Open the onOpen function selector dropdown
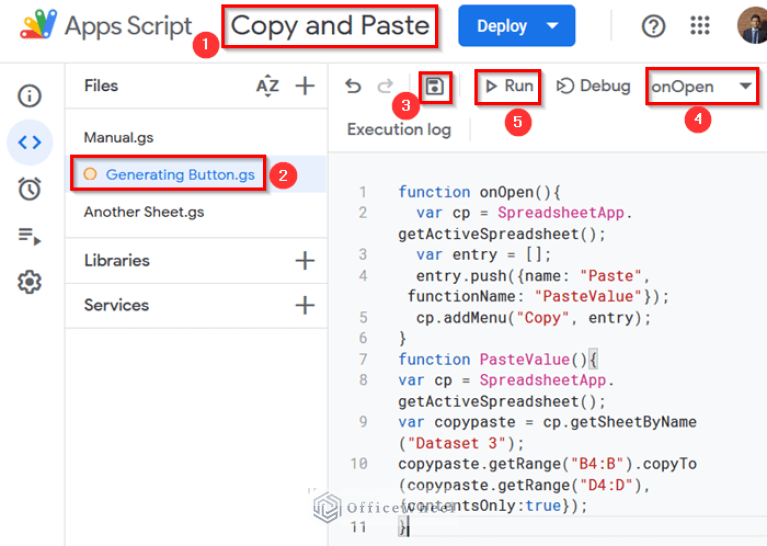The image size is (767, 546). (x=702, y=87)
